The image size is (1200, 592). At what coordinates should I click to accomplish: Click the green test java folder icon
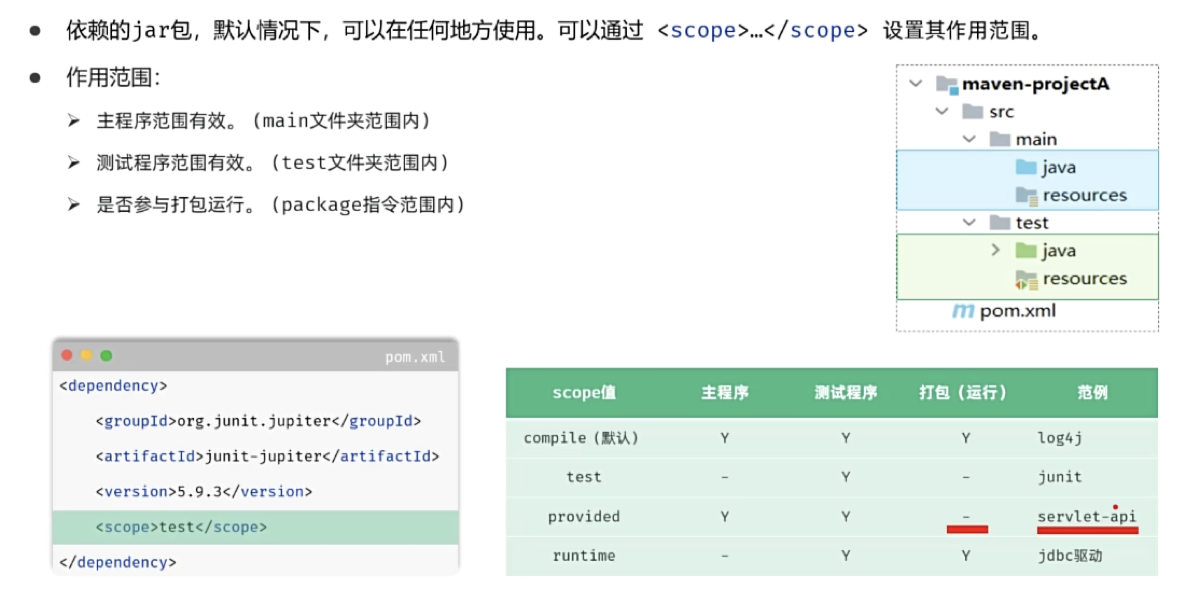pos(1027,250)
